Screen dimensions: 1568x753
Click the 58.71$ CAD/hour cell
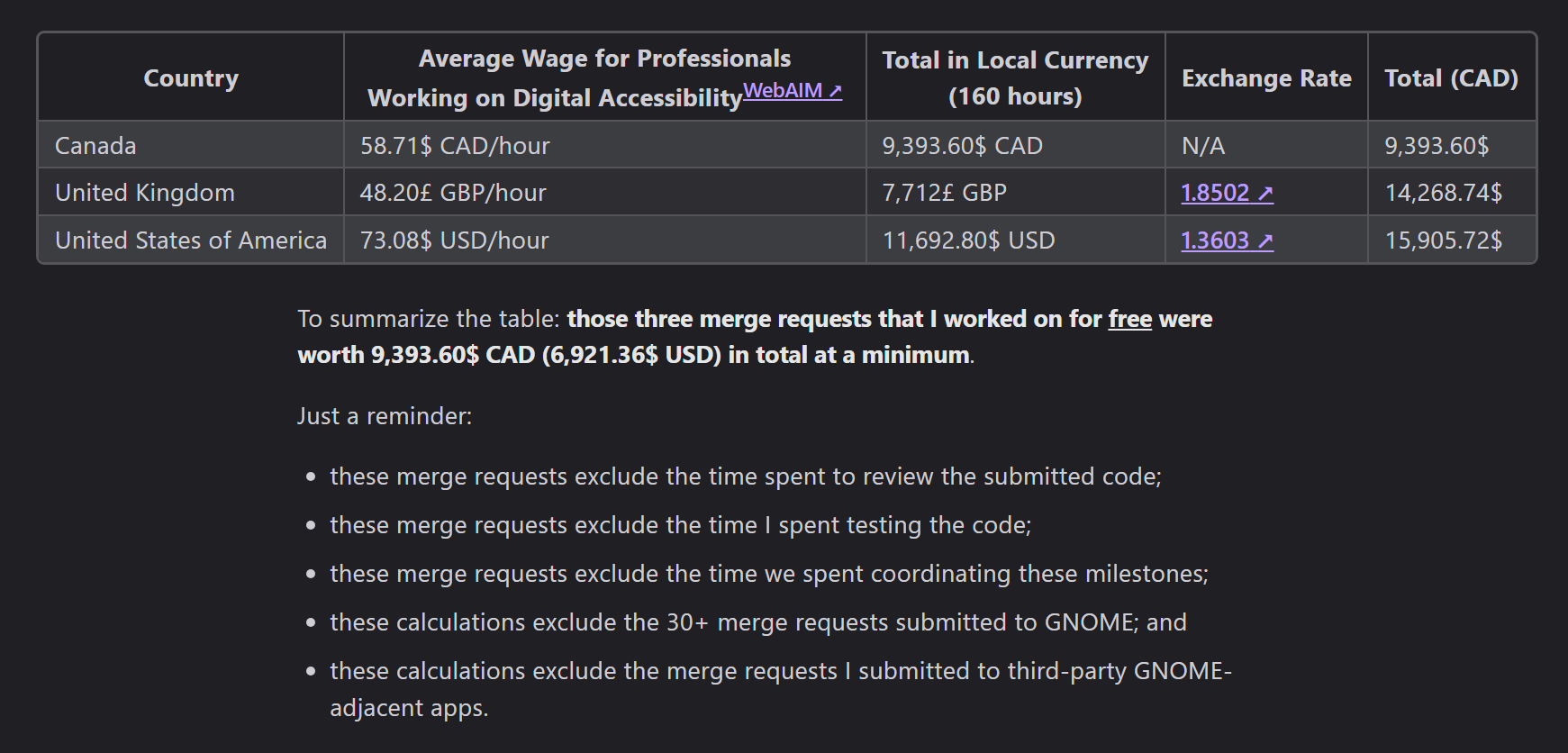[604, 145]
